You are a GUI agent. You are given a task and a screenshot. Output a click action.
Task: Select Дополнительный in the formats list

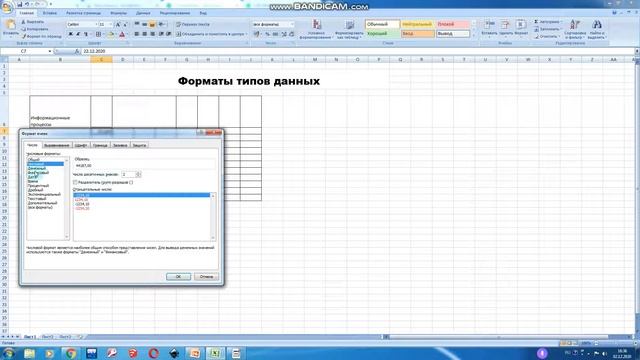[42, 203]
